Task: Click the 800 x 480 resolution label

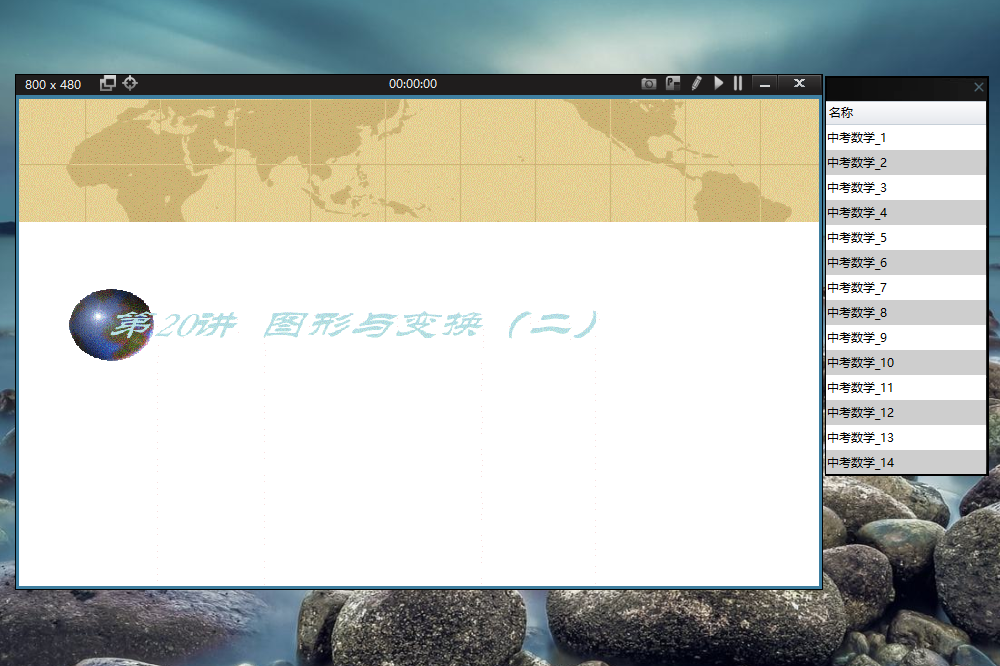Action: click(53, 84)
